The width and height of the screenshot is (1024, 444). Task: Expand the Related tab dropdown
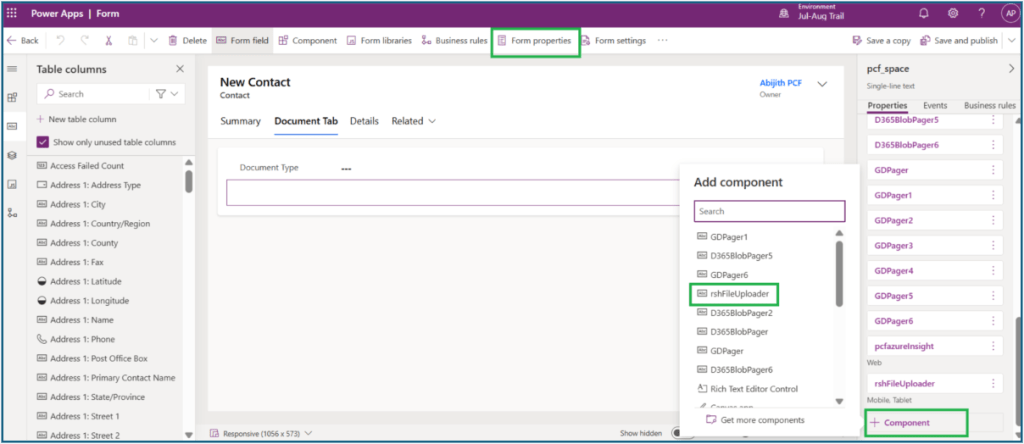click(x=413, y=121)
